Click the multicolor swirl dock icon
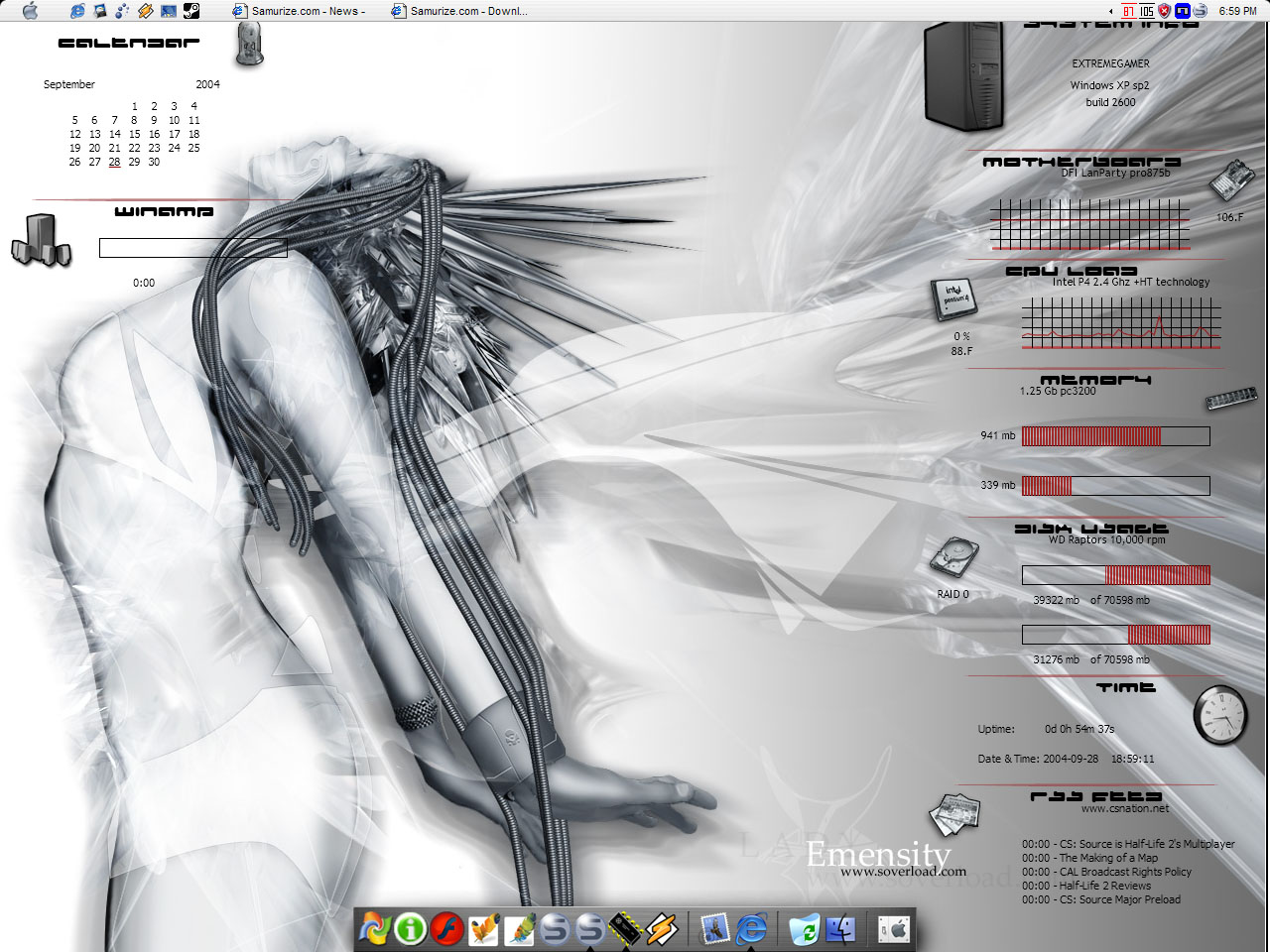Image resolution: width=1270 pixels, height=952 pixels. point(375,928)
